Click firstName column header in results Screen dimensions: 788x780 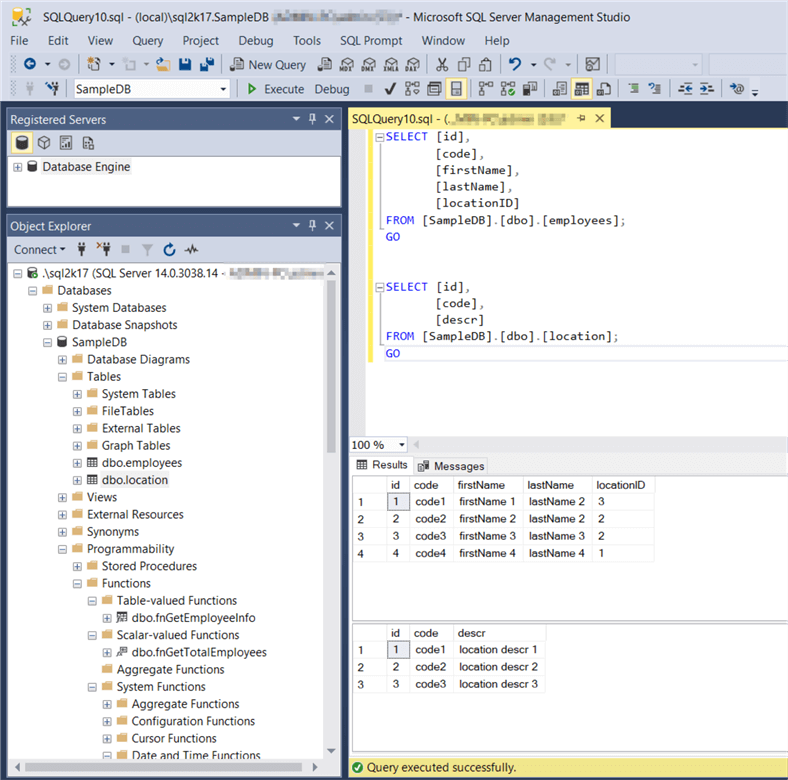coord(480,485)
